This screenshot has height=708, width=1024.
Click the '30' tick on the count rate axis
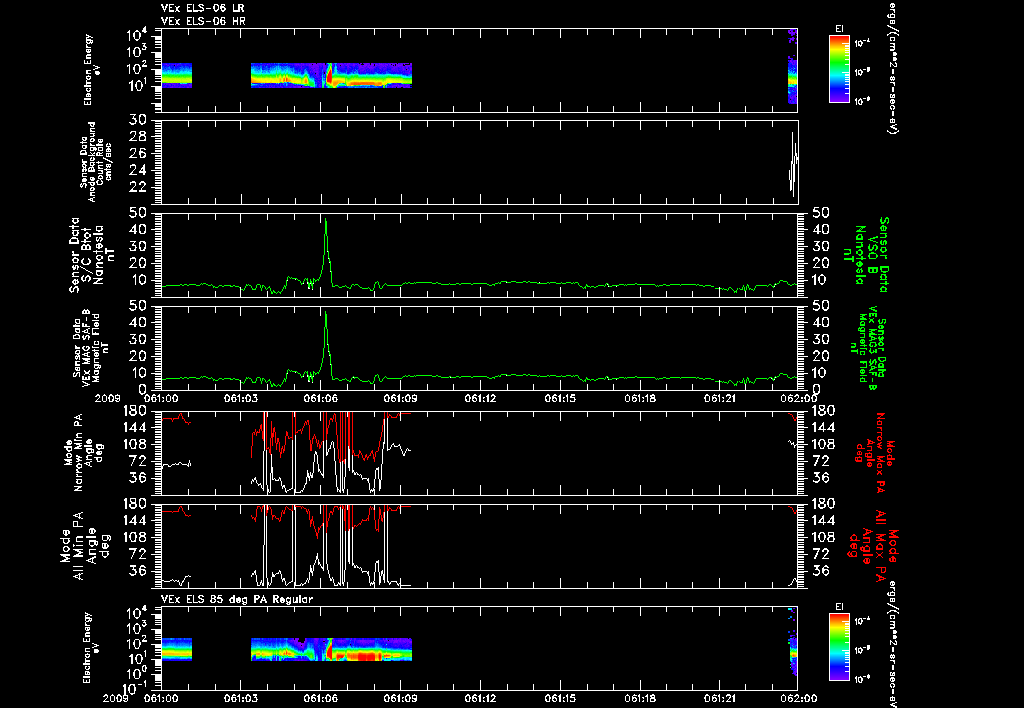click(137, 120)
